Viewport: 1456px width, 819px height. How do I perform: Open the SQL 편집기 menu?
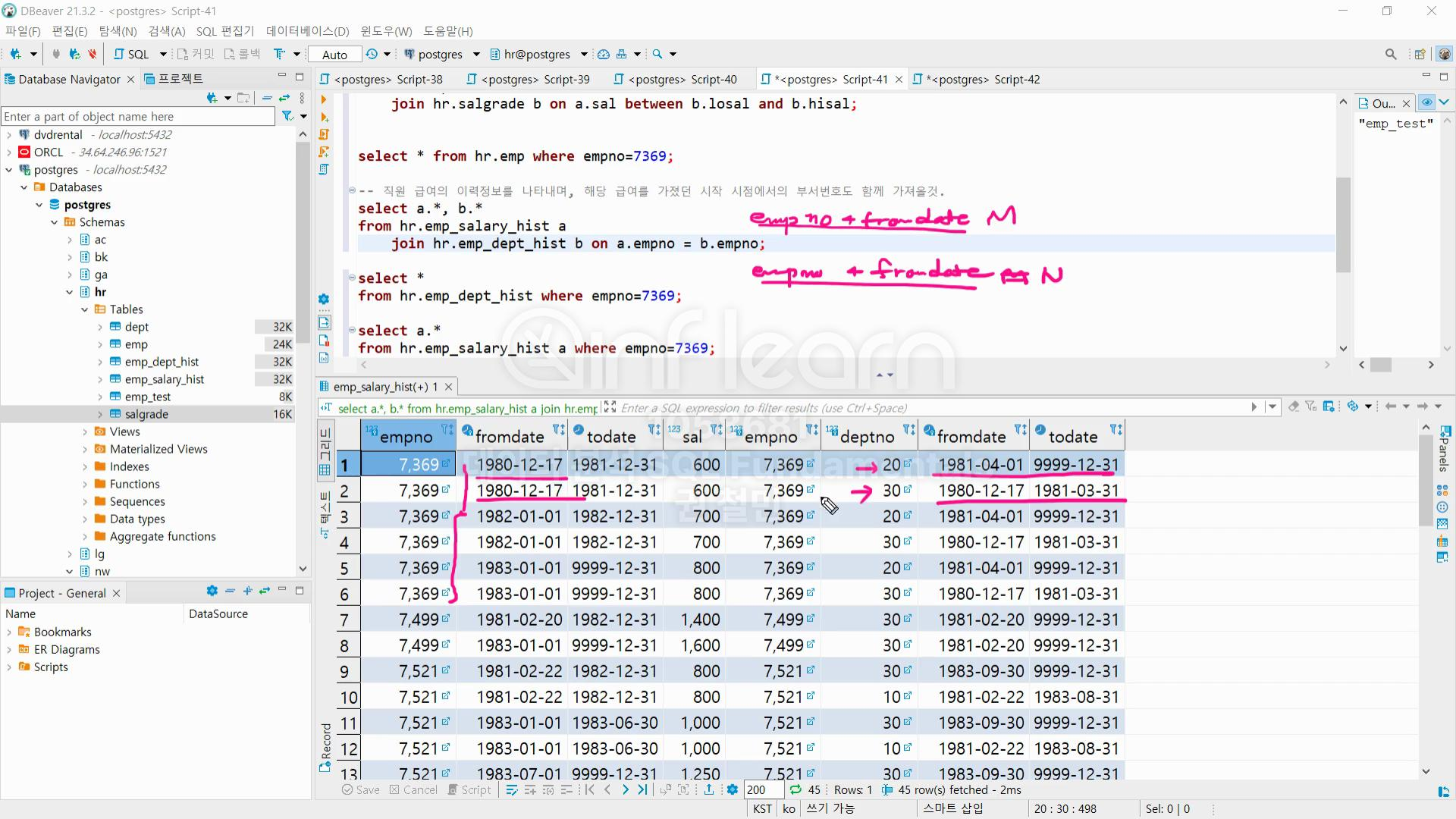(224, 31)
